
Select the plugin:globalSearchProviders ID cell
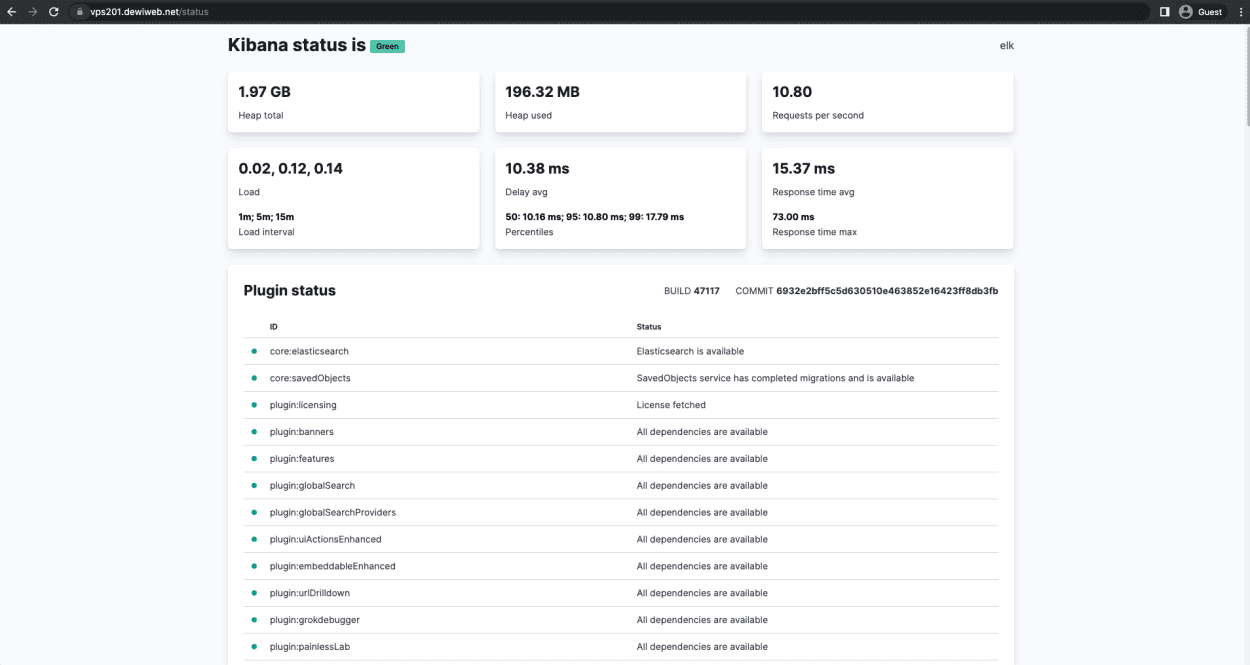click(x=333, y=513)
